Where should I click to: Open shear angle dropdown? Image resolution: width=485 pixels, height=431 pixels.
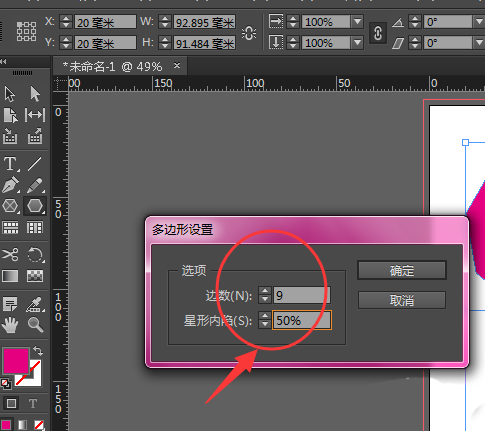tap(479, 43)
